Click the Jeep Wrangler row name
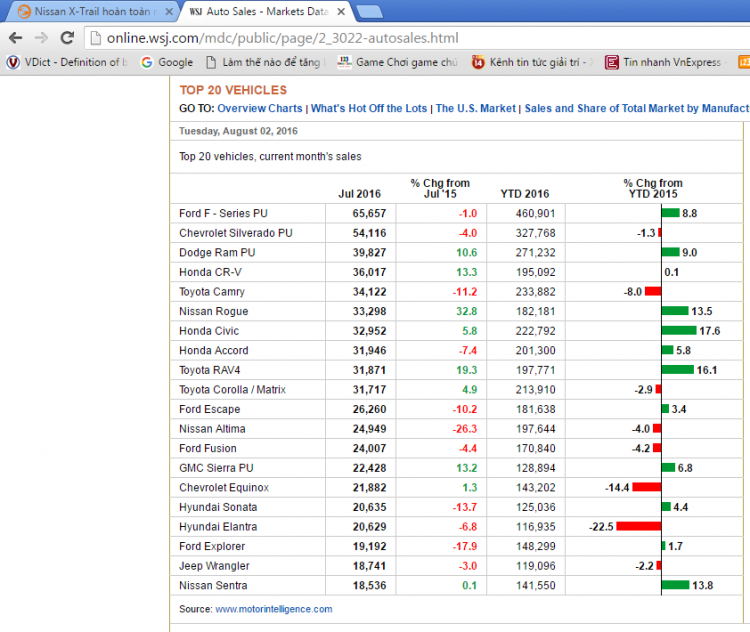Screen dimensions: 750x632 coord(214,566)
